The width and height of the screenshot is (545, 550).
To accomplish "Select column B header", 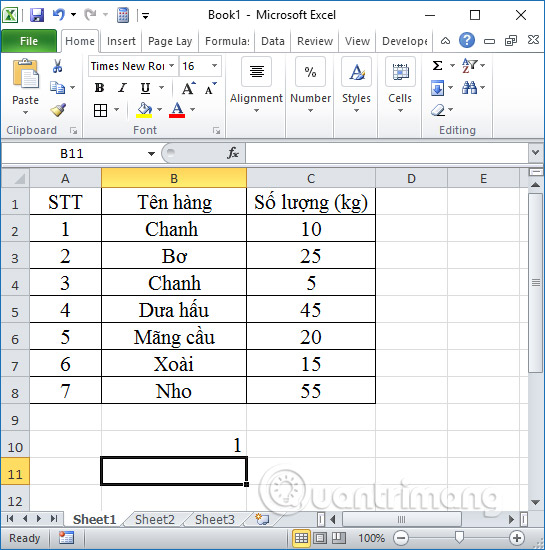I will coord(174,179).
